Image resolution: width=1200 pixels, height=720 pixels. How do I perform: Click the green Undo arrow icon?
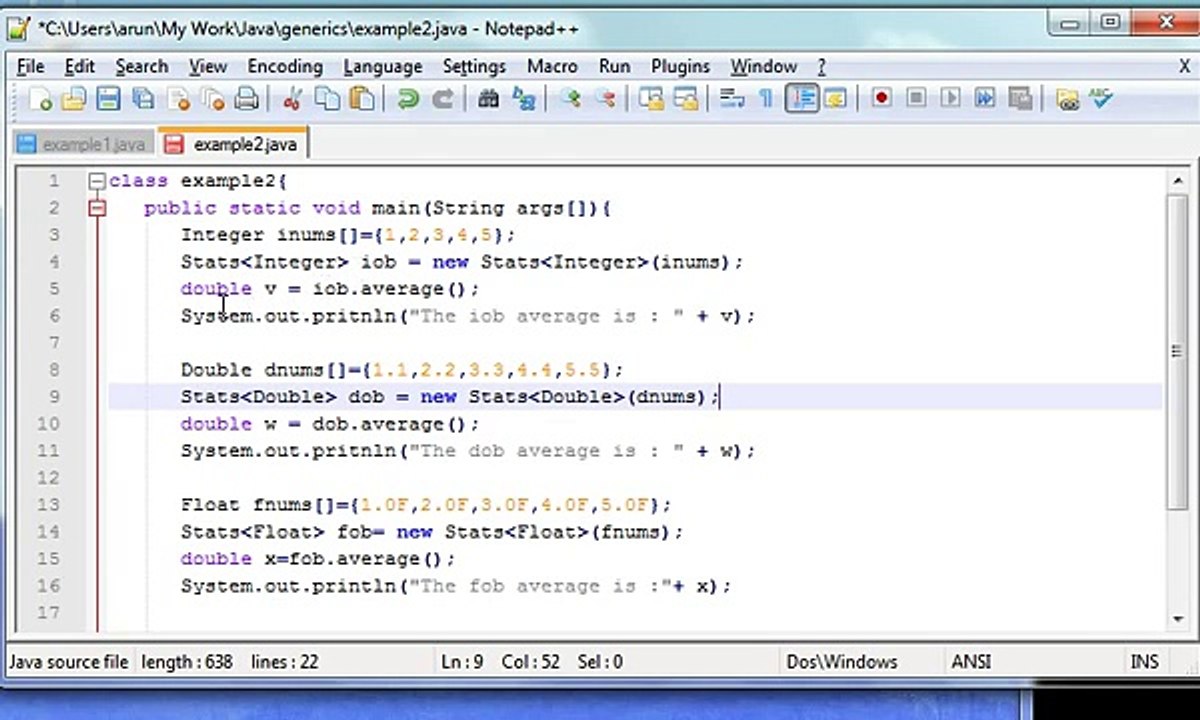tap(407, 99)
